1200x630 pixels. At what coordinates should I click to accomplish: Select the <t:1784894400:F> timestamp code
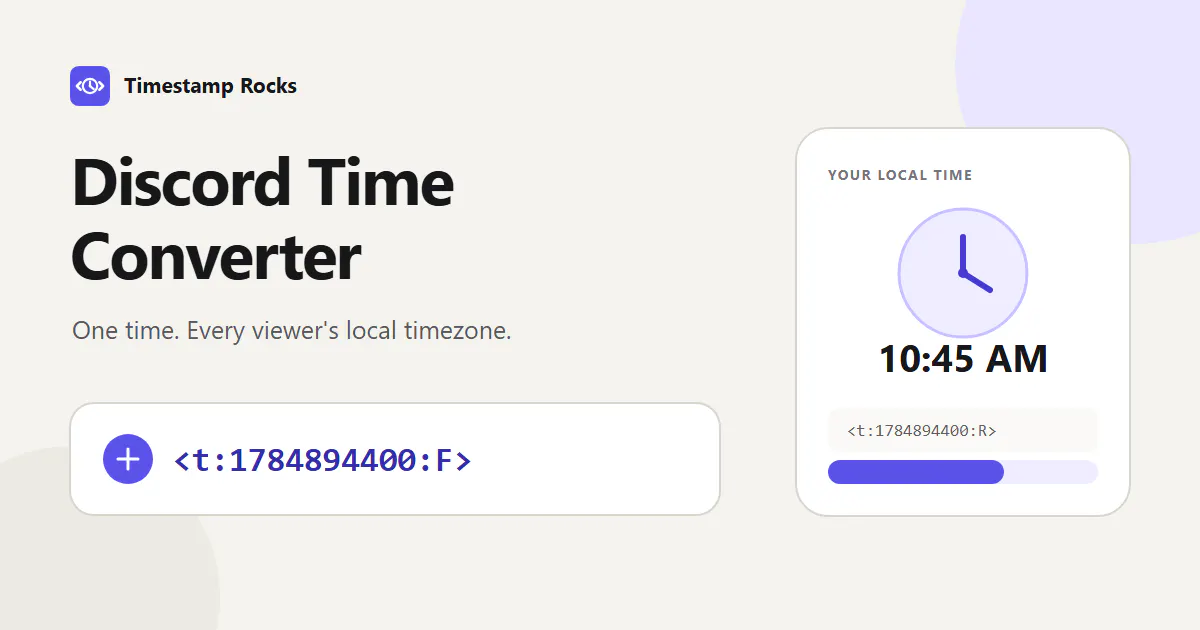(322, 460)
